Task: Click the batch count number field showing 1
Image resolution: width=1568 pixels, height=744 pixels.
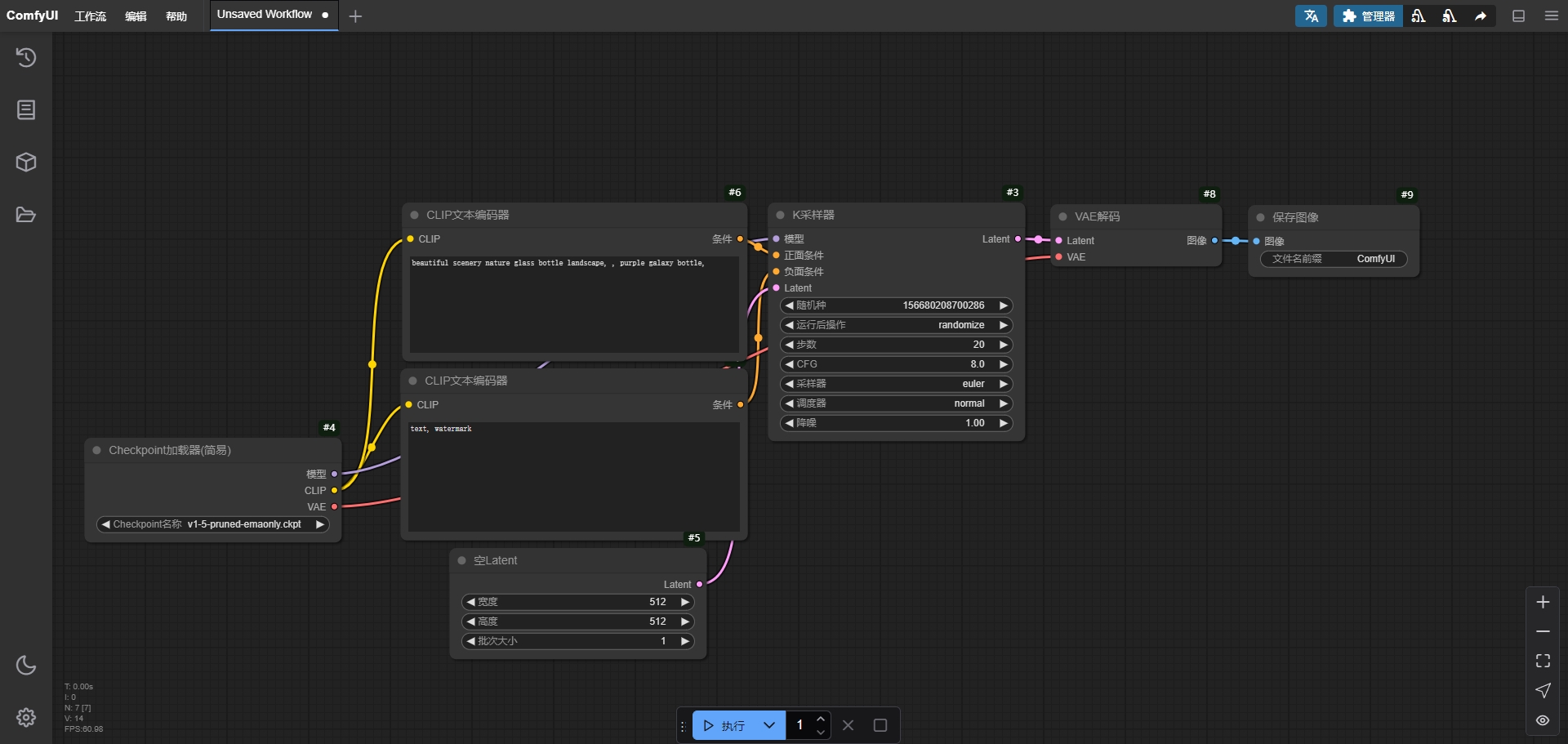Action: point(800,725)
